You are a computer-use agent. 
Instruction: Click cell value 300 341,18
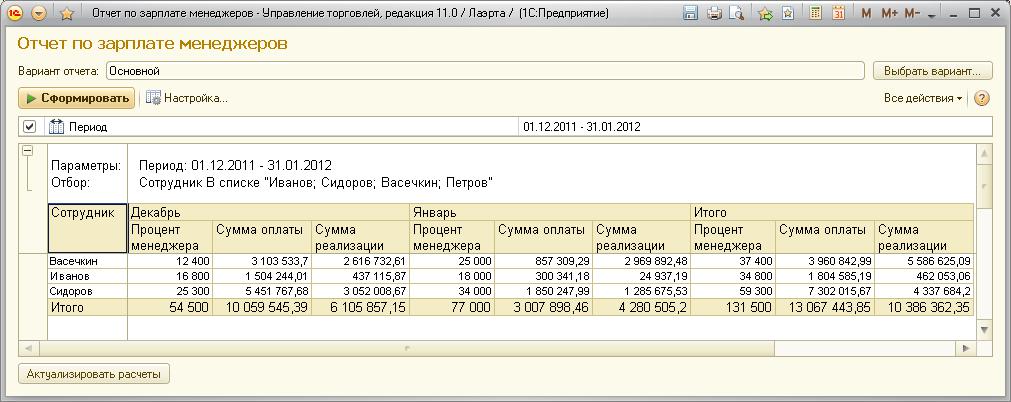point(544,276)
